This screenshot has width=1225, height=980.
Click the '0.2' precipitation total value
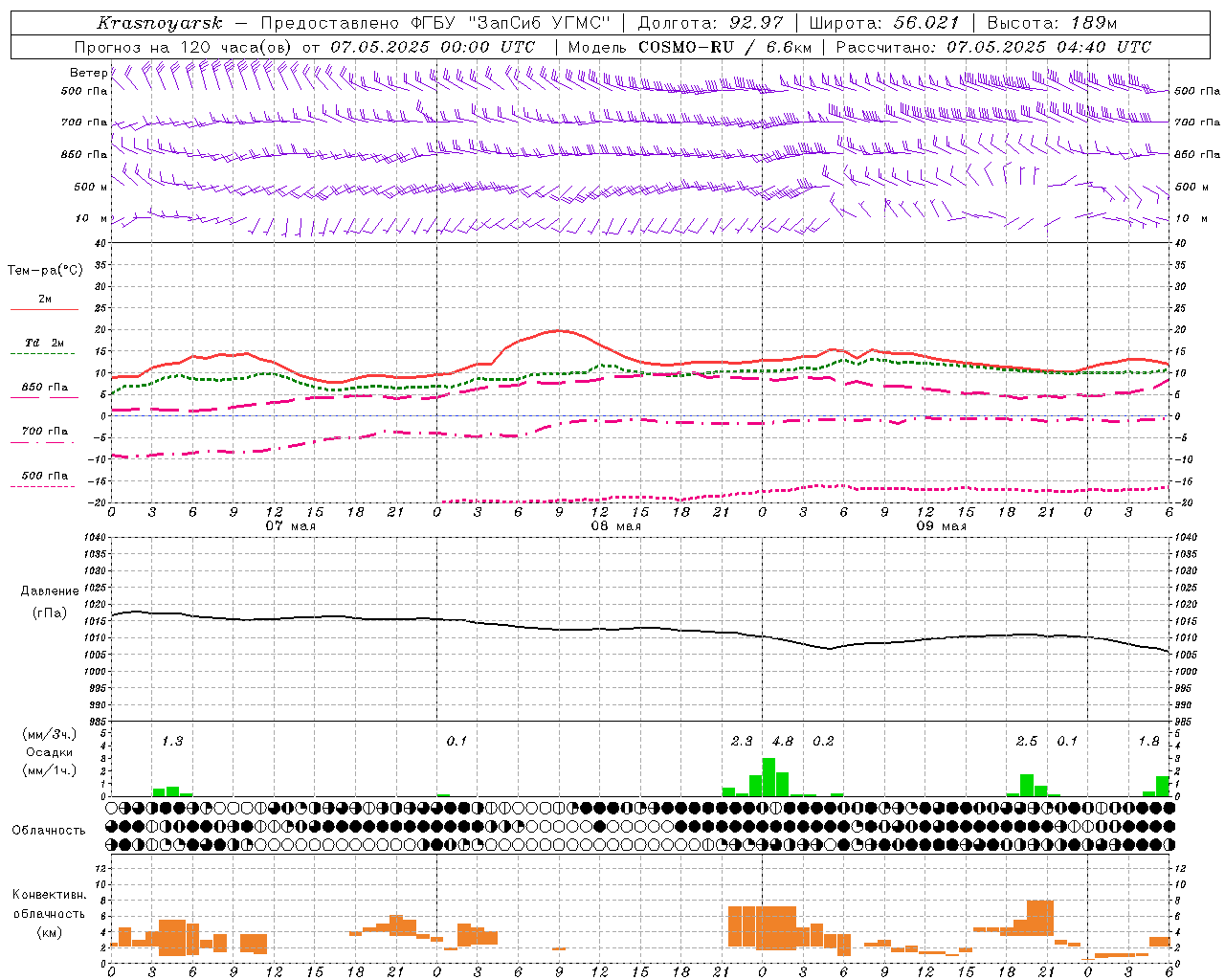point(823,742)
